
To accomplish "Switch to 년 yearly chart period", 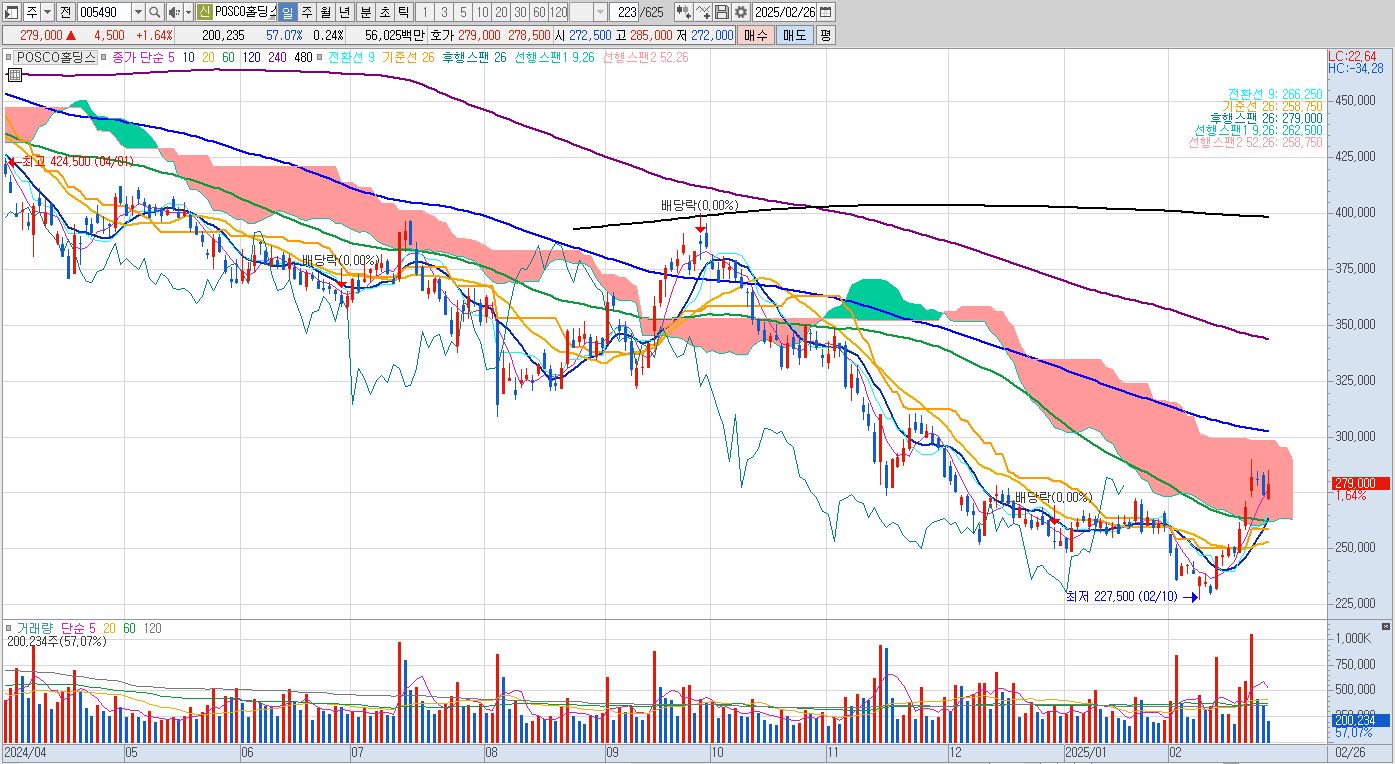I will click(344, 12).
